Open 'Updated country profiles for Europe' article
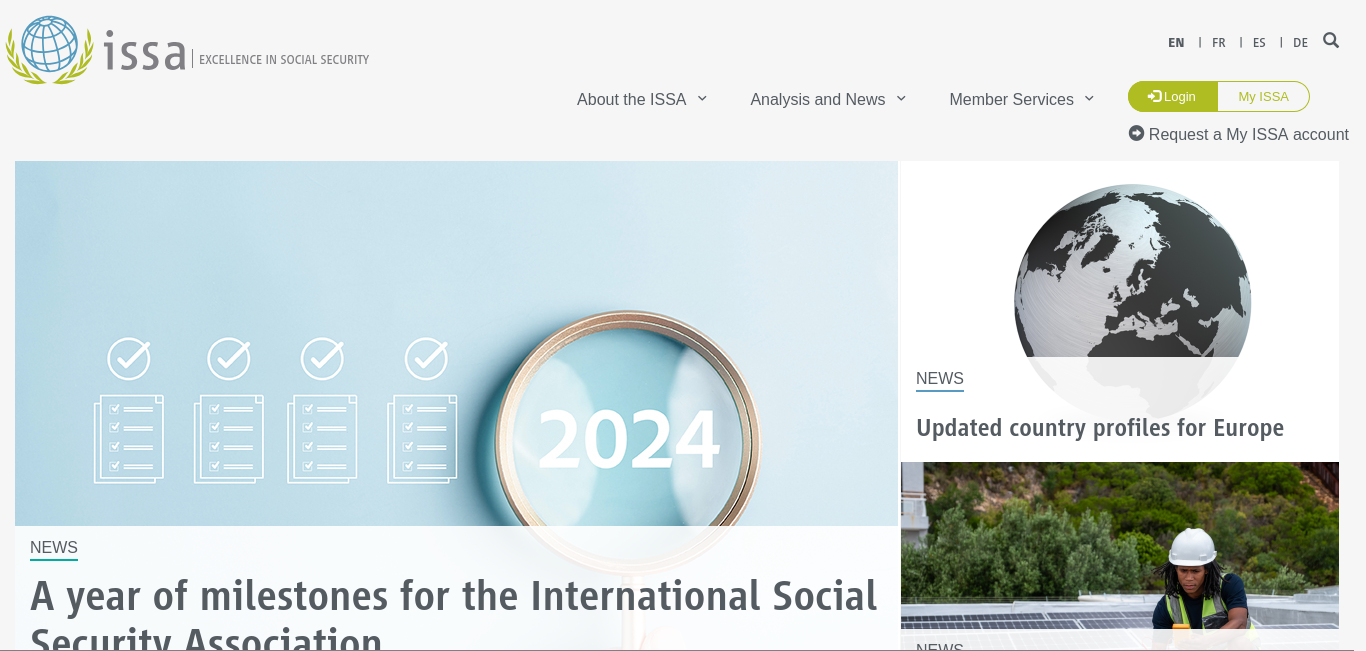The height and width of the screenshot is (651, 1366). point(1100,428)
